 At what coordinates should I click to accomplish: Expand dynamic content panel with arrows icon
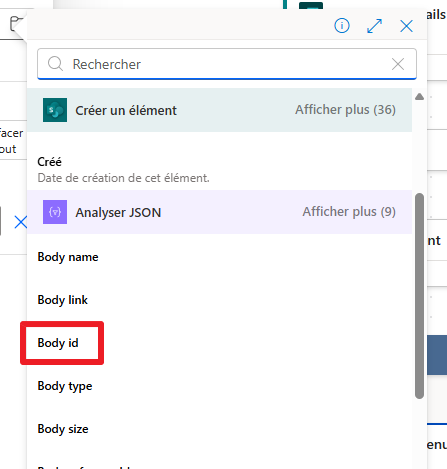coord(374,26)
